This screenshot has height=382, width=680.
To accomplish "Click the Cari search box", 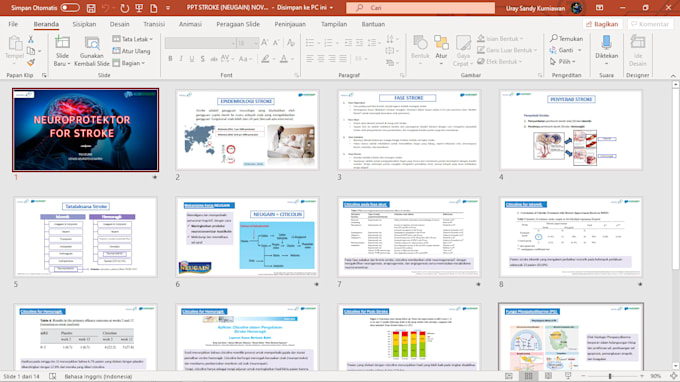I will tap(420, 8).
